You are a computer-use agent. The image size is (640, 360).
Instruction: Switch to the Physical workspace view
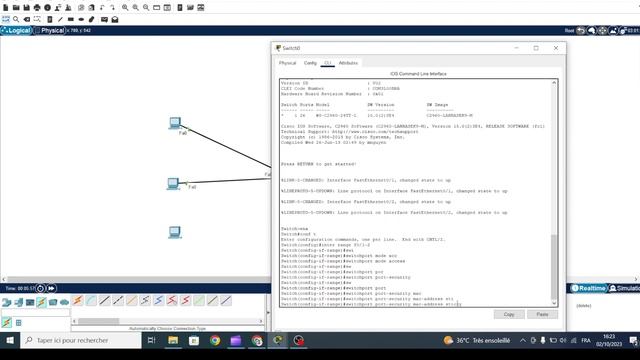[x=50, y=31]
